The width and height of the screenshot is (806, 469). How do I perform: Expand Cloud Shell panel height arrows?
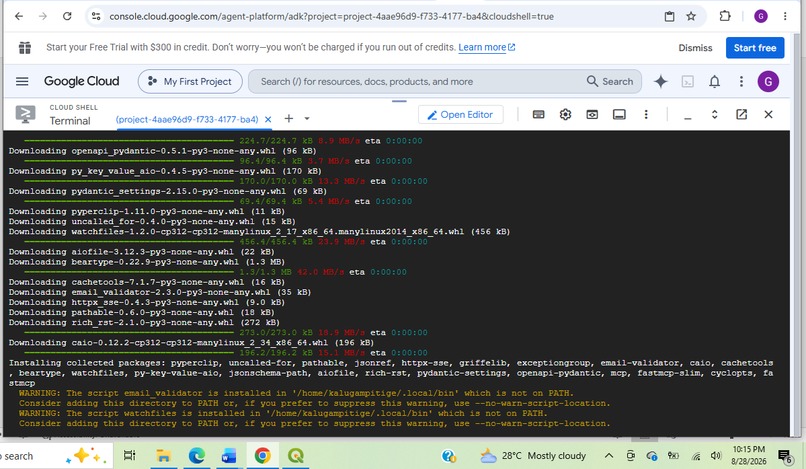[x=714, y=114]
